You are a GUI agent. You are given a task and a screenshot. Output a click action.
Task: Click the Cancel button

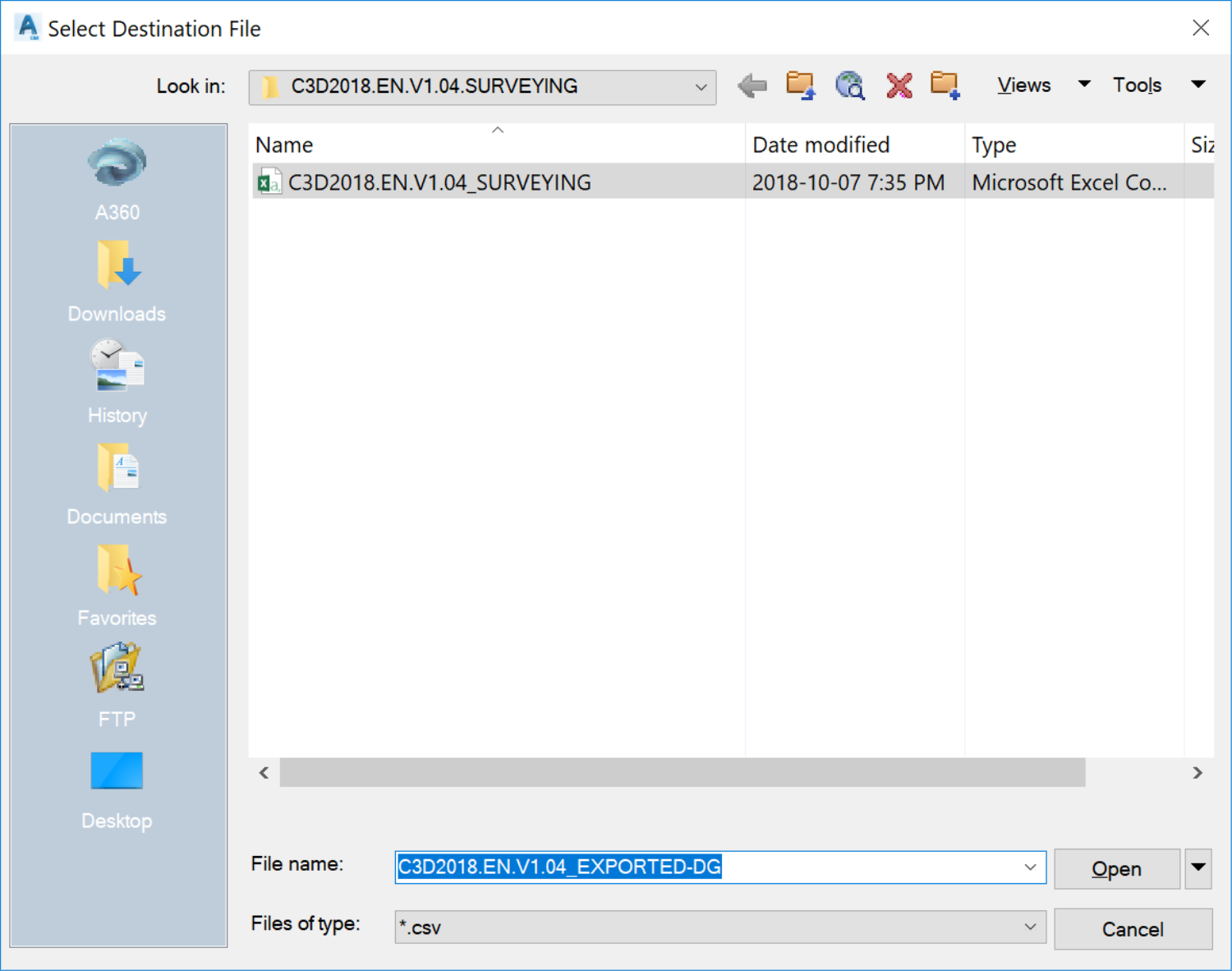click(x=1133, y=929)
